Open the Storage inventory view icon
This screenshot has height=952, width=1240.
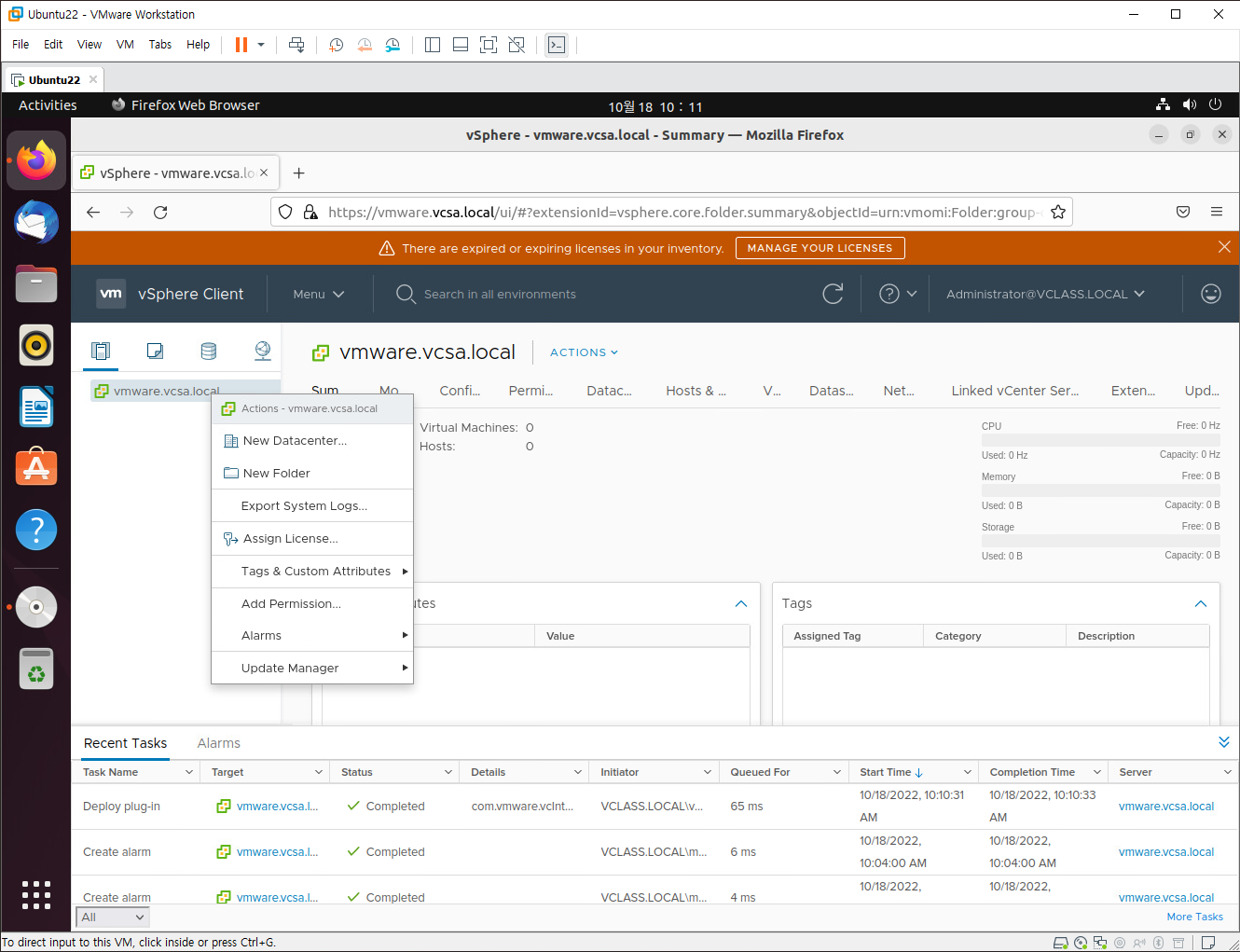(209, 351)
